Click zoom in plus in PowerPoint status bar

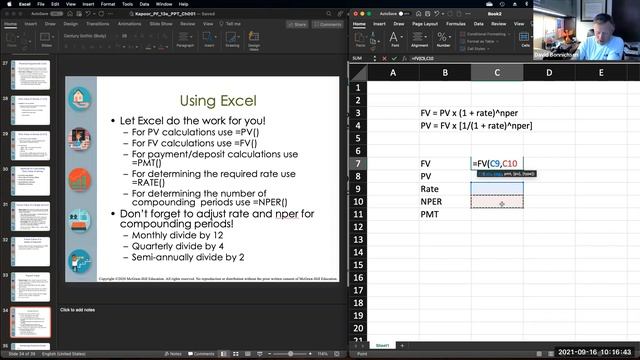(x=310, y=354)
